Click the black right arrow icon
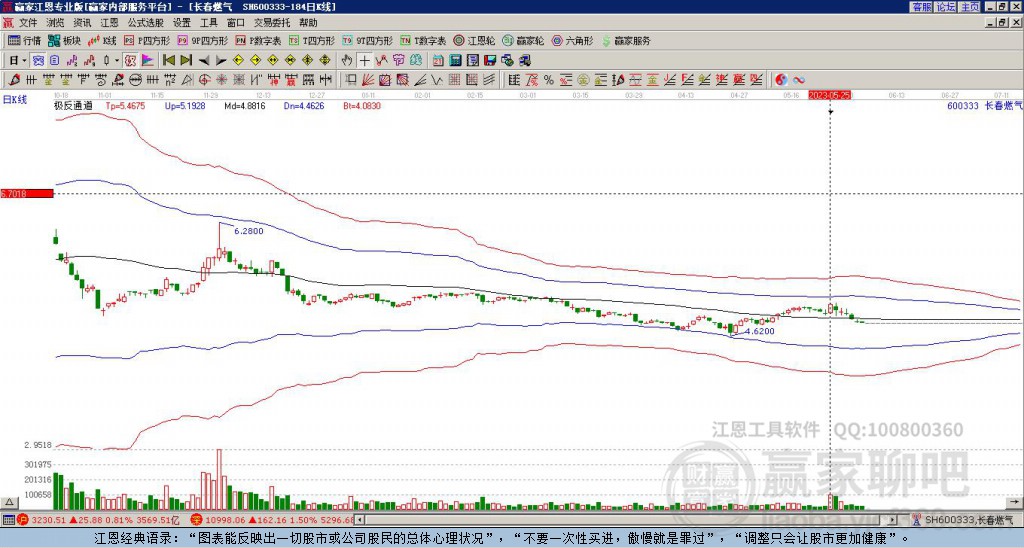Screen dimensions: 1024x548 click(221, 60)
